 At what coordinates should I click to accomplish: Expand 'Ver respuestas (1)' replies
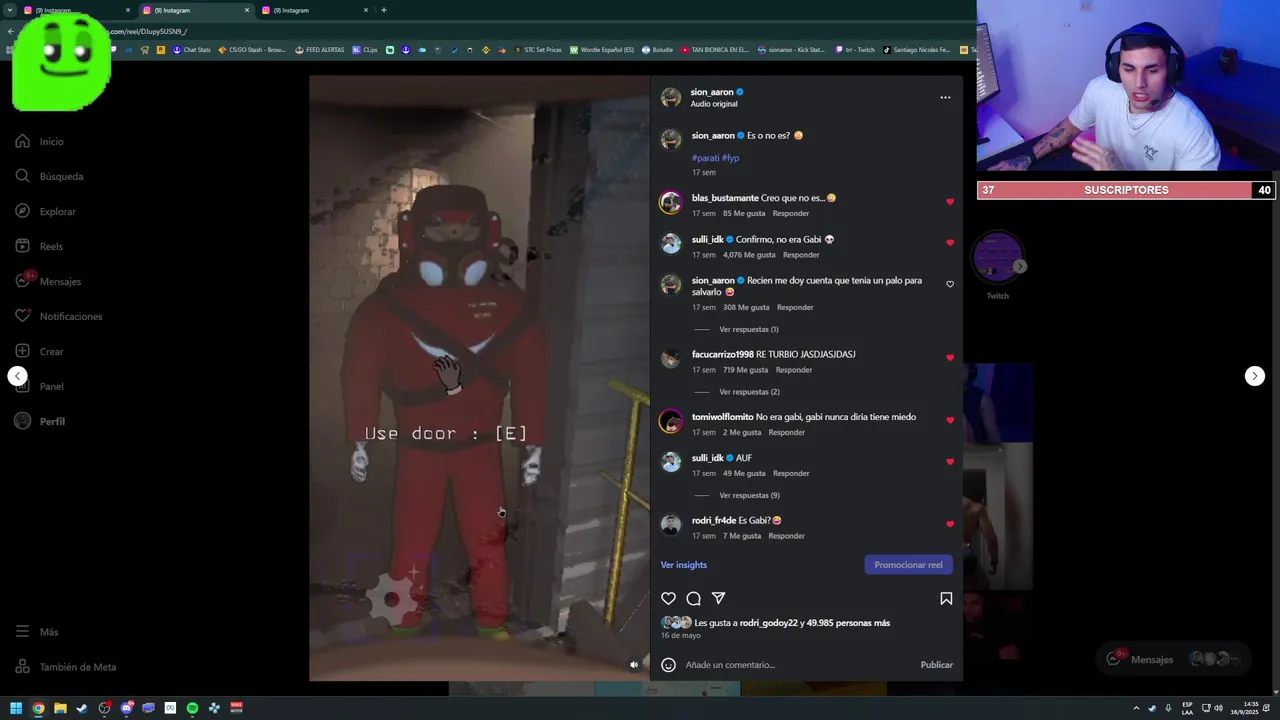(x=749, y=329)
